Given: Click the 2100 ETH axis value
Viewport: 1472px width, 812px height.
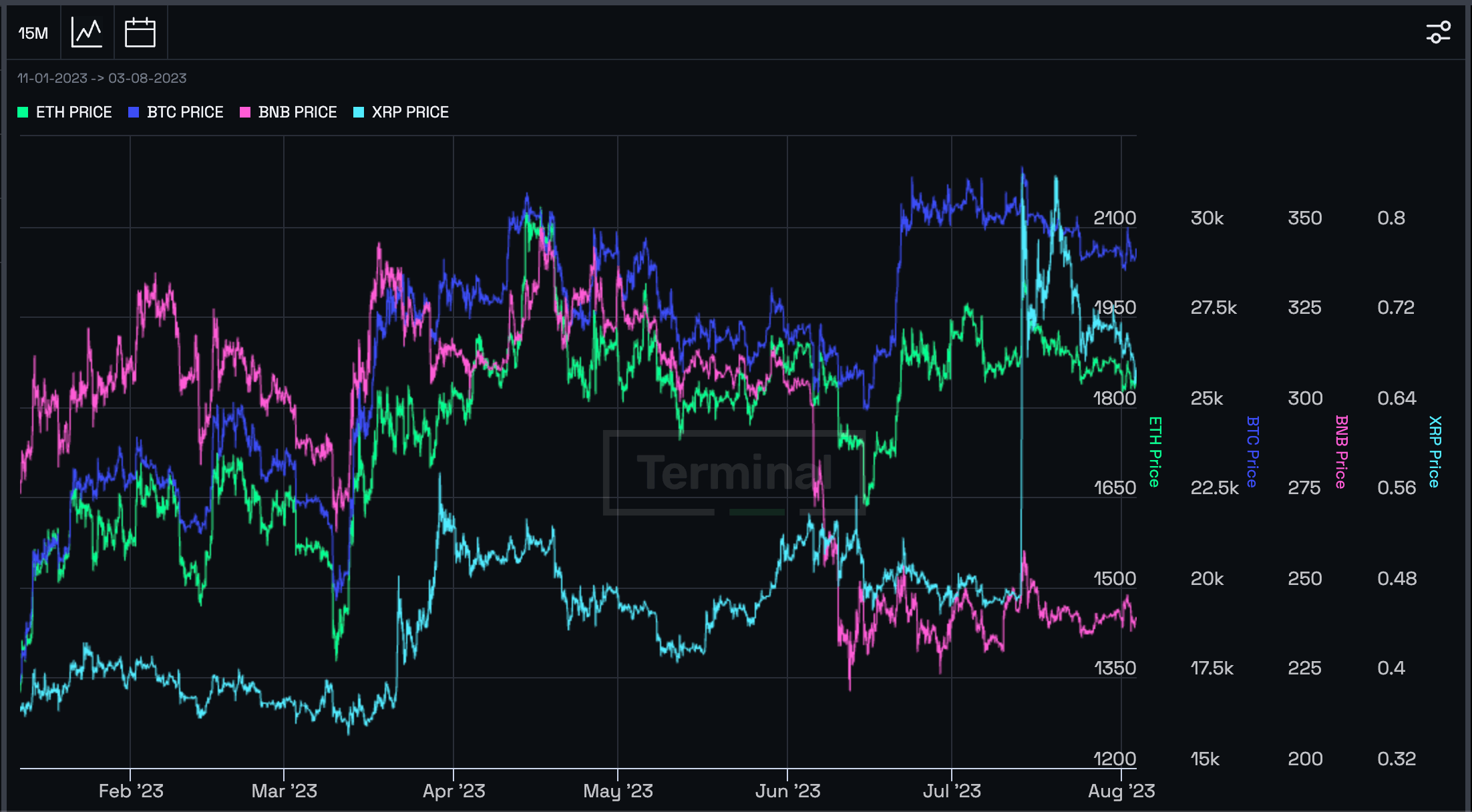Looking at the screenshot, I should click(1115, 218).
